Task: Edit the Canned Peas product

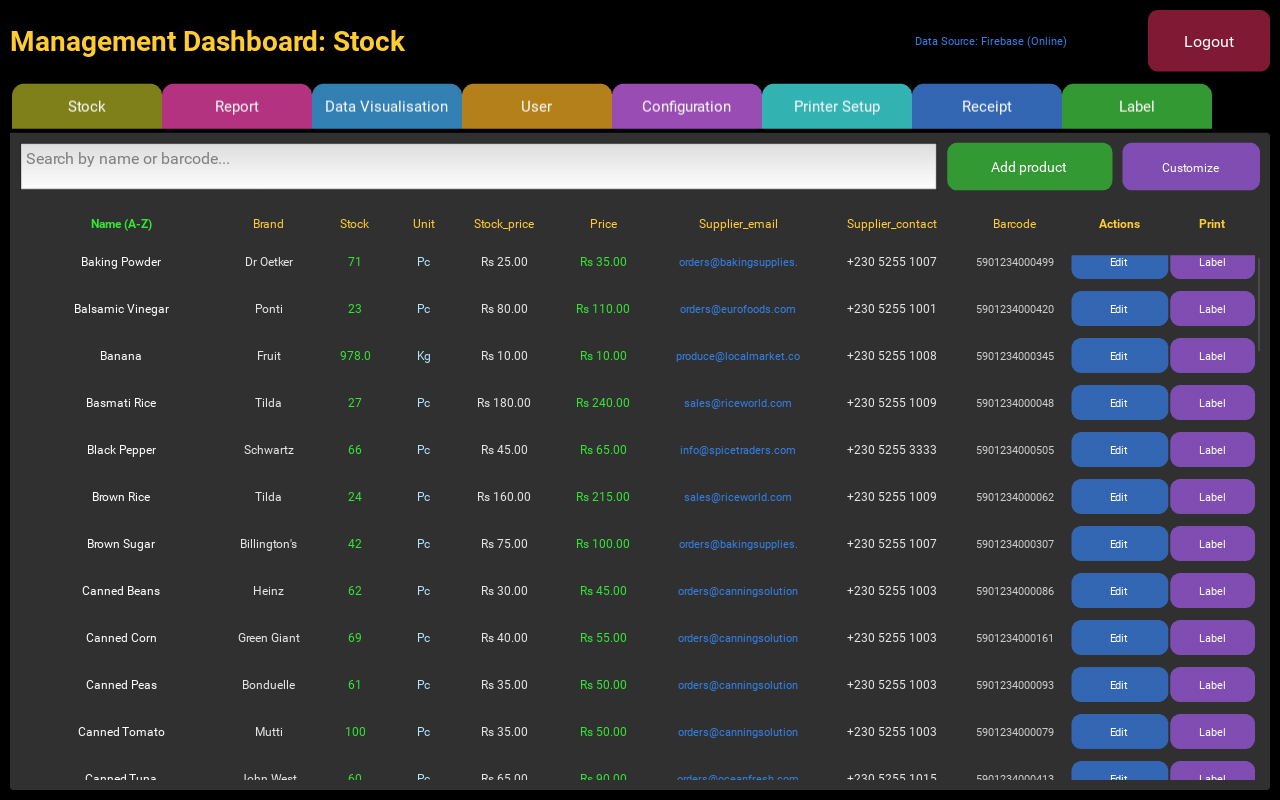Action: pos(1119,685)
